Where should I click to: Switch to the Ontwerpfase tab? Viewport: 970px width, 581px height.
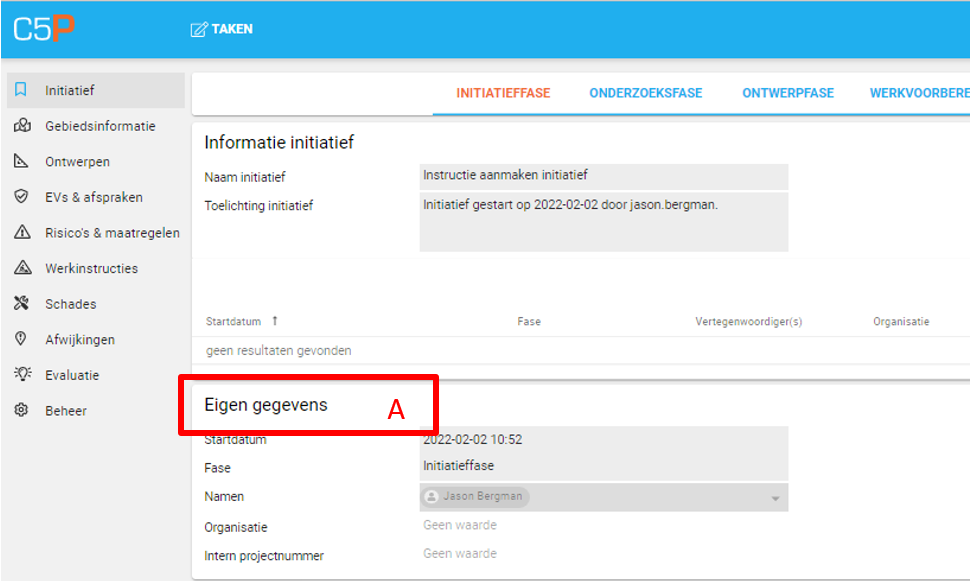(x=787, y=93)
